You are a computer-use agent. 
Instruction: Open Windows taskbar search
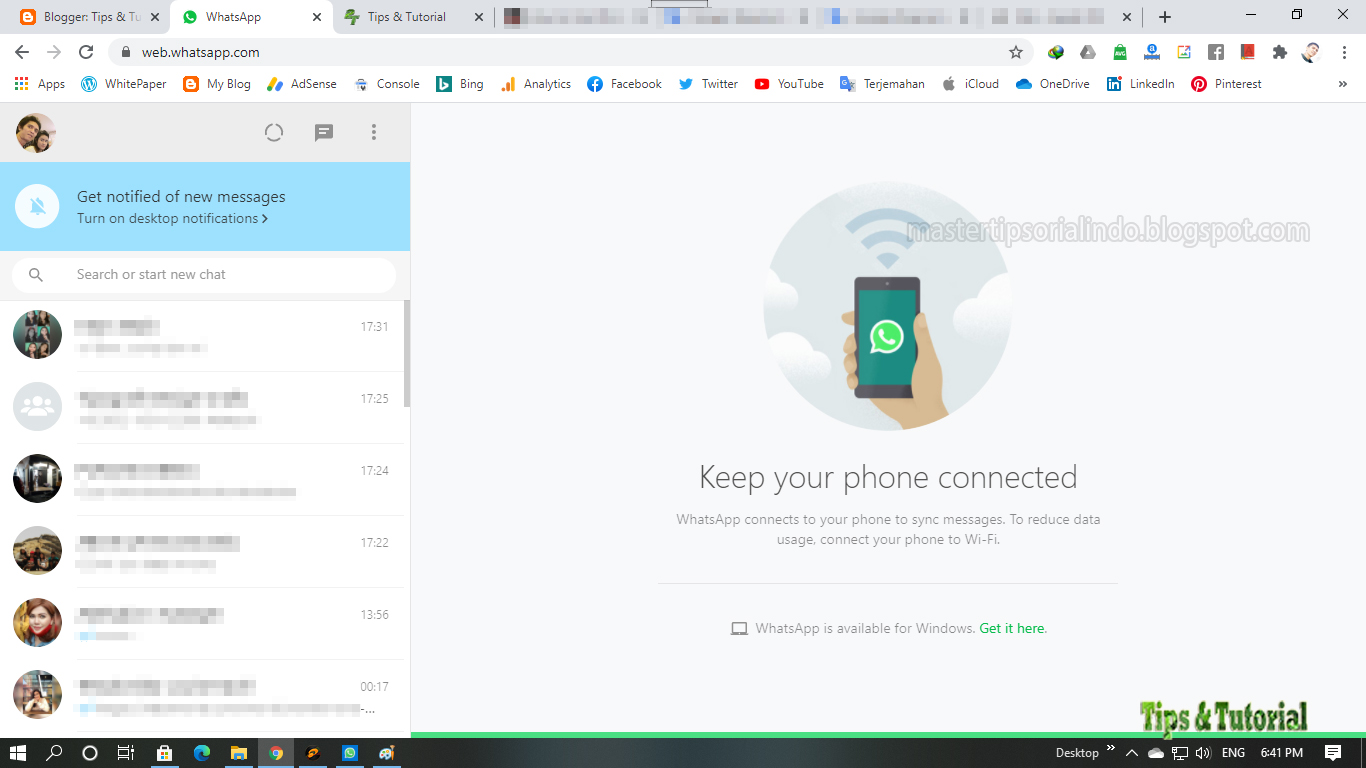pyautogui.click(x=55, y=753)
